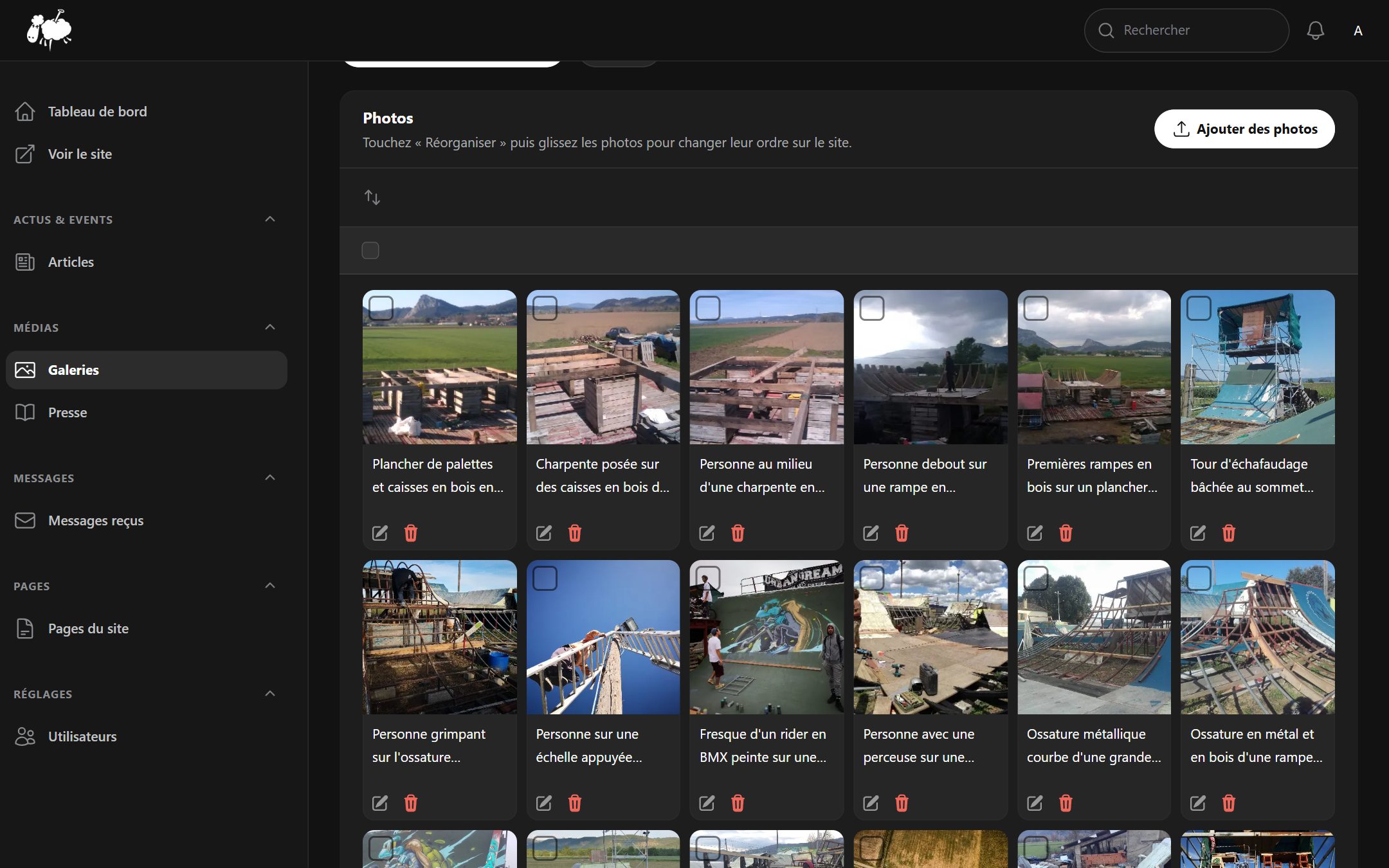Delete the Premières rampes en bois photo

tap(1066, 533)
